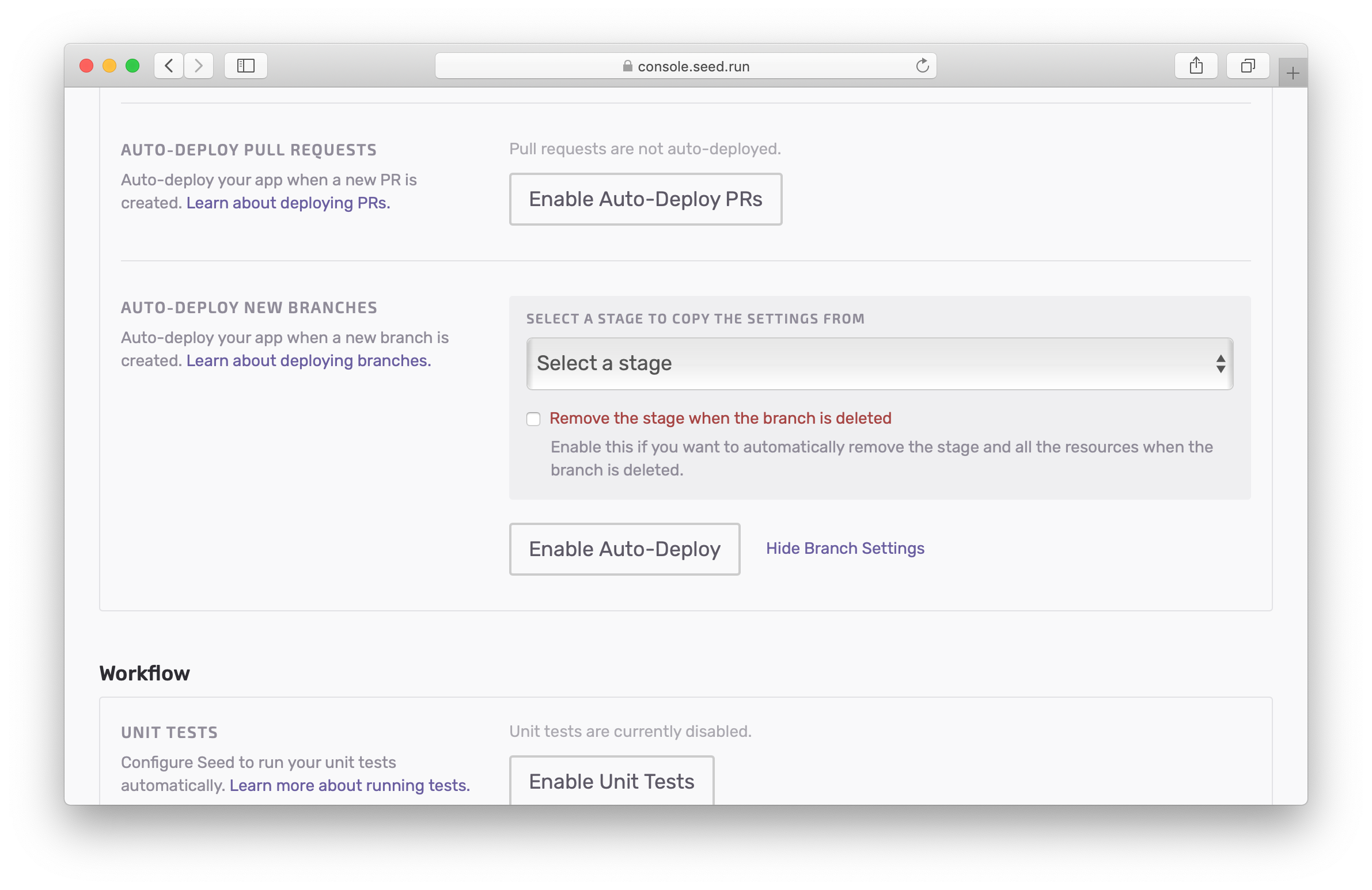This screenshot has width=1372, height=890.
Task: Open 'Learn about deploying PRs' link
Action: pyautogui.click(x=287, y=203)
